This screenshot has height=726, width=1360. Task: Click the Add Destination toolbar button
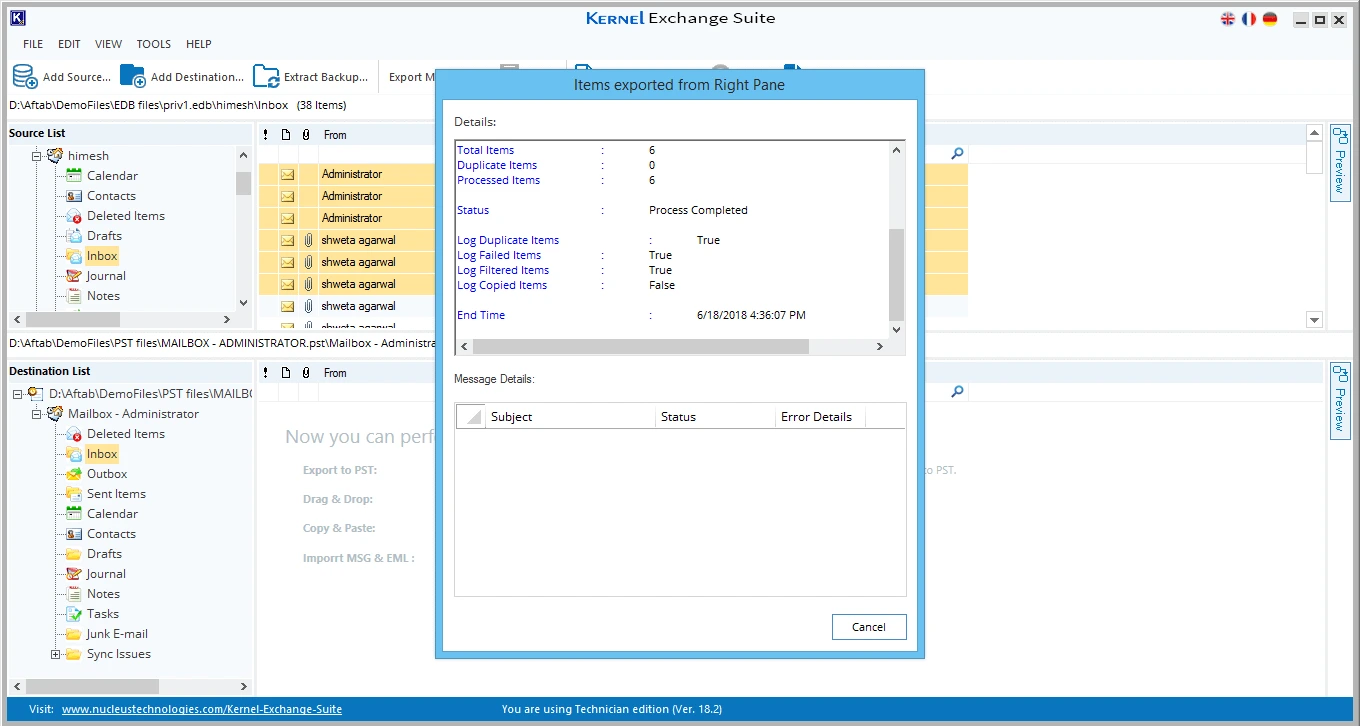182,77
